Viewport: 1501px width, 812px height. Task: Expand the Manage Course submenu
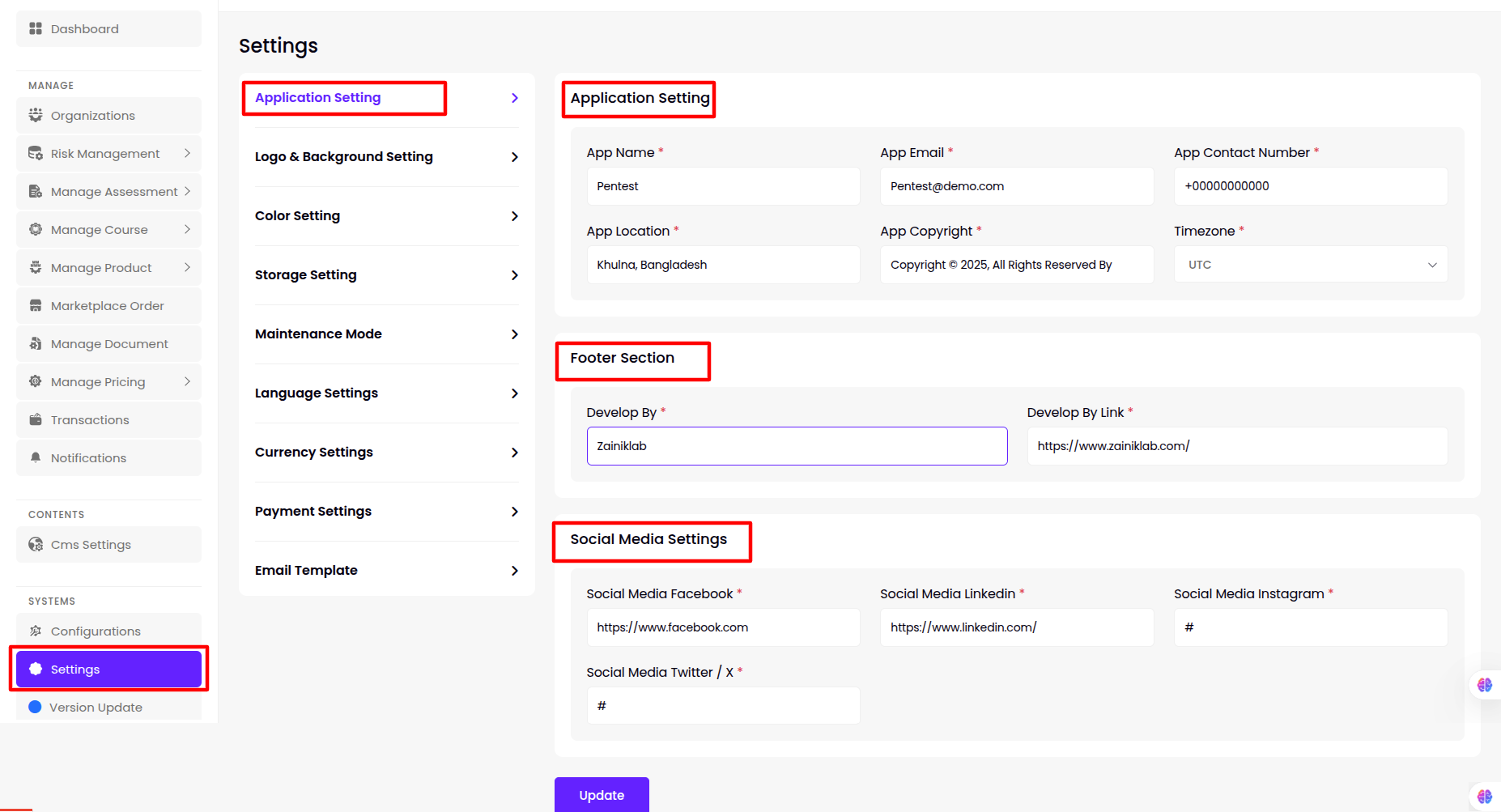187,229
